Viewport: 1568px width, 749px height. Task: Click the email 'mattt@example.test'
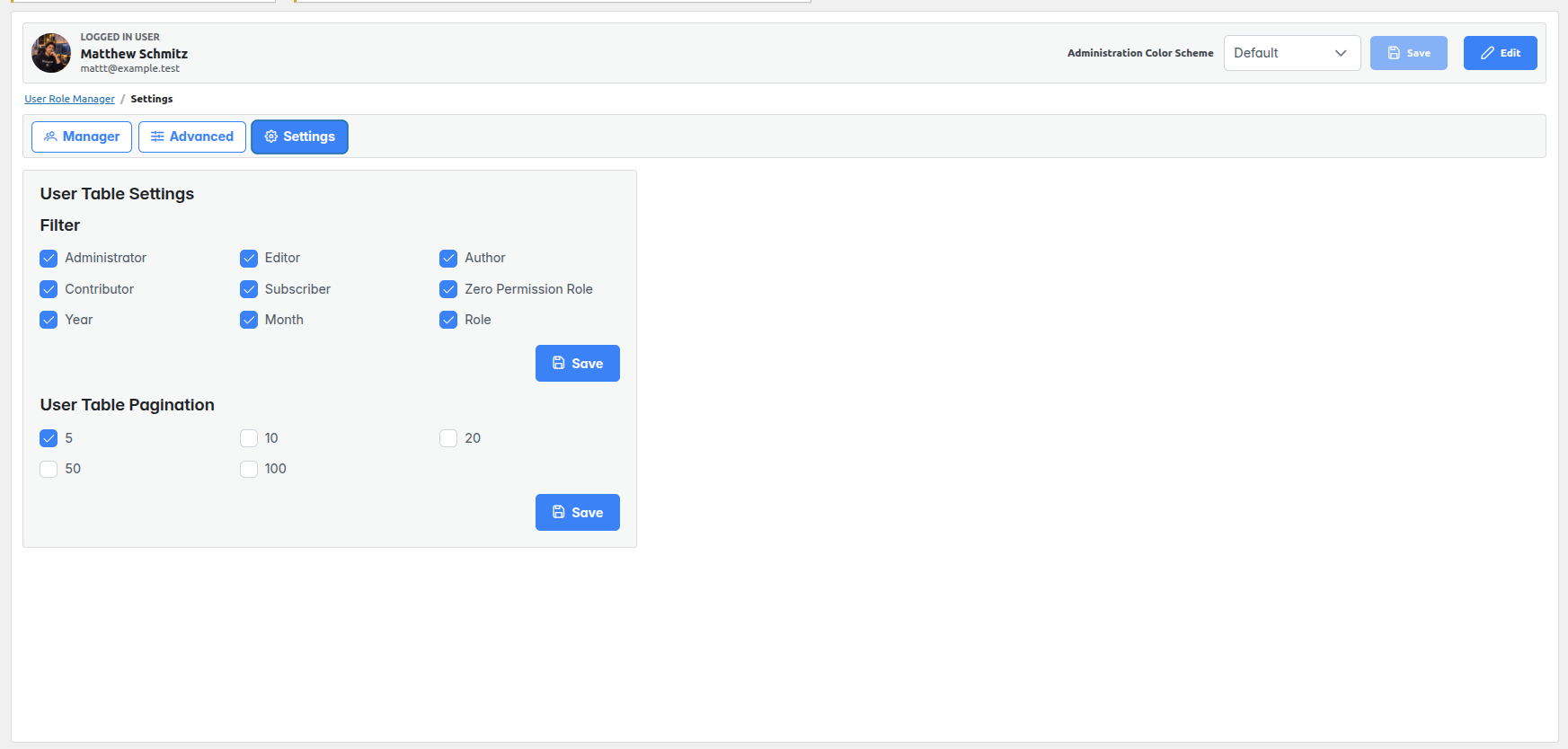pyautogui.click(x=130, y=68)
